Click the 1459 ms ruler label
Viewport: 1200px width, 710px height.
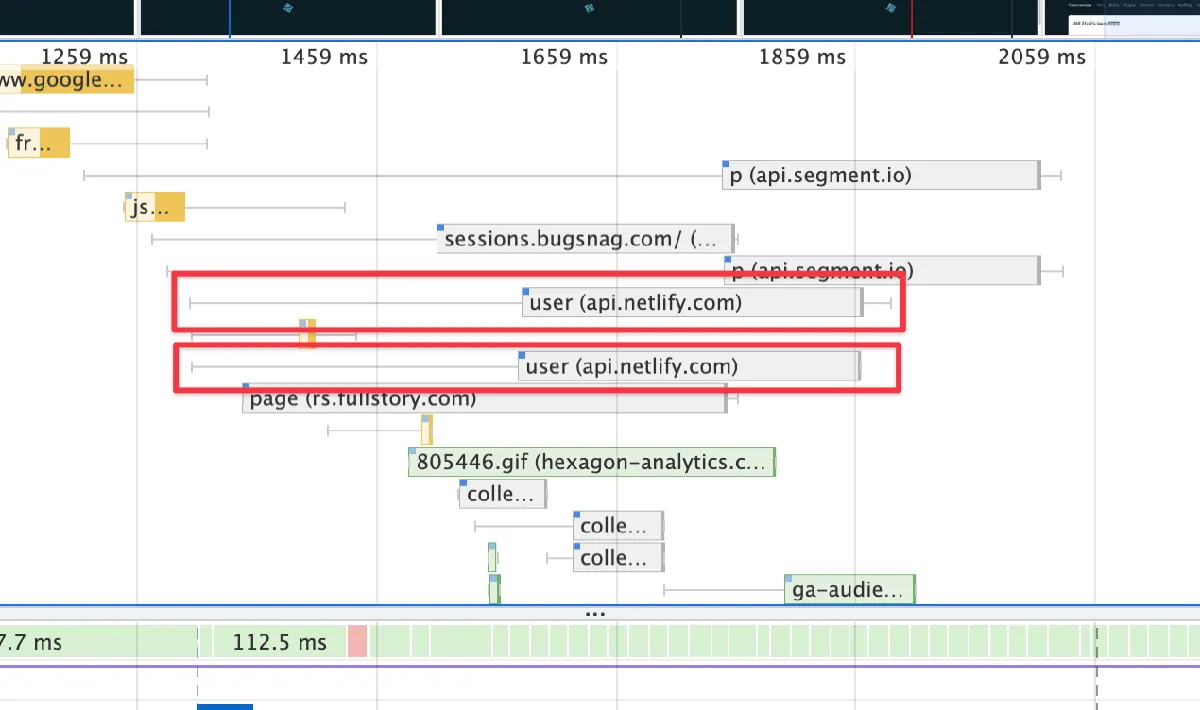324,57
